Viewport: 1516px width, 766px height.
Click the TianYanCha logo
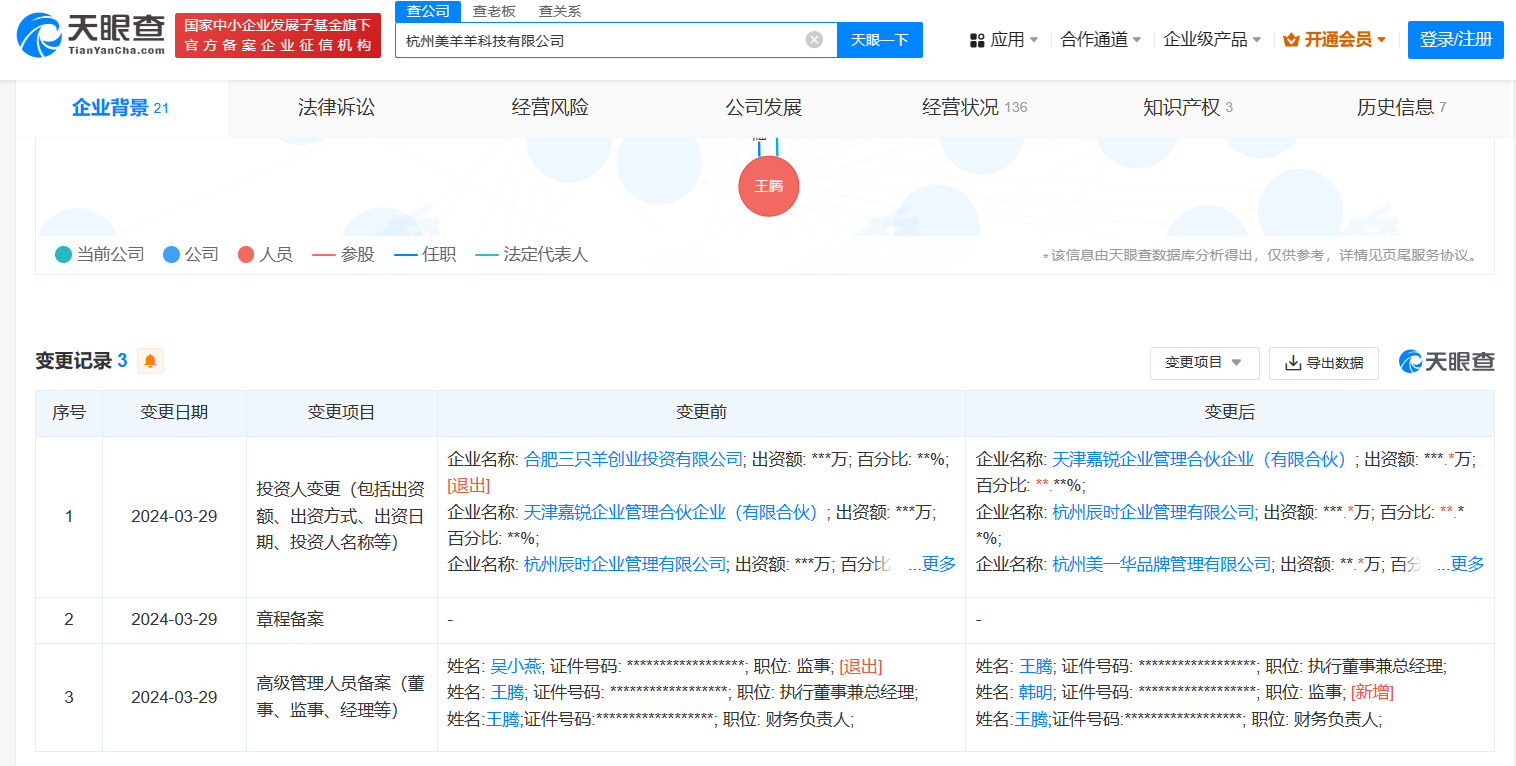(x=91, y=36)
